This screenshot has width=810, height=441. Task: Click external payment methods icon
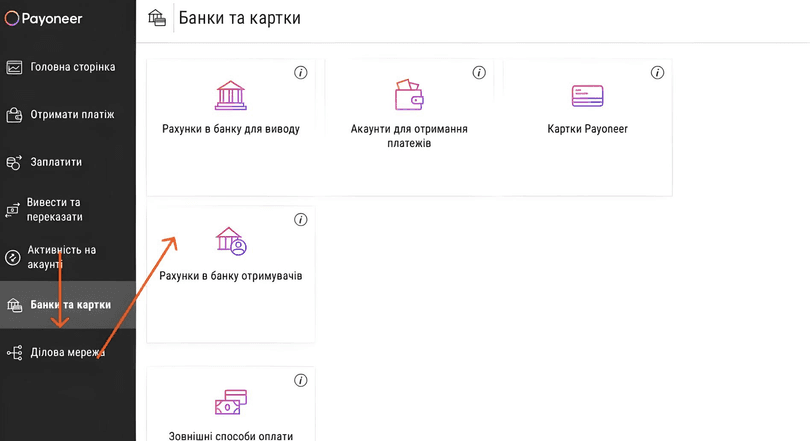pos(231,402)
